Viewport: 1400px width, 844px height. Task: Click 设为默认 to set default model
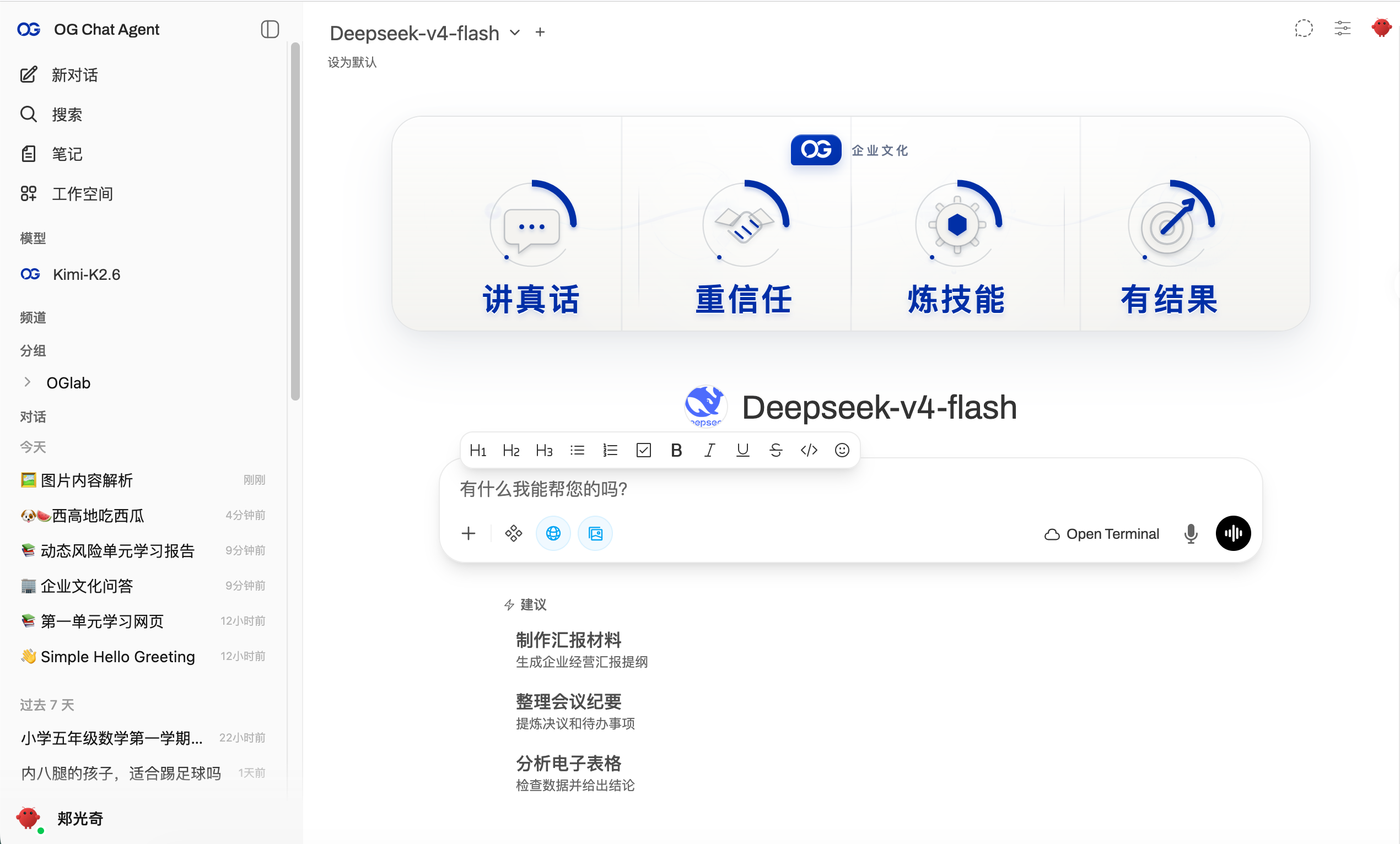pyautogui.click(x=352, y=62)
